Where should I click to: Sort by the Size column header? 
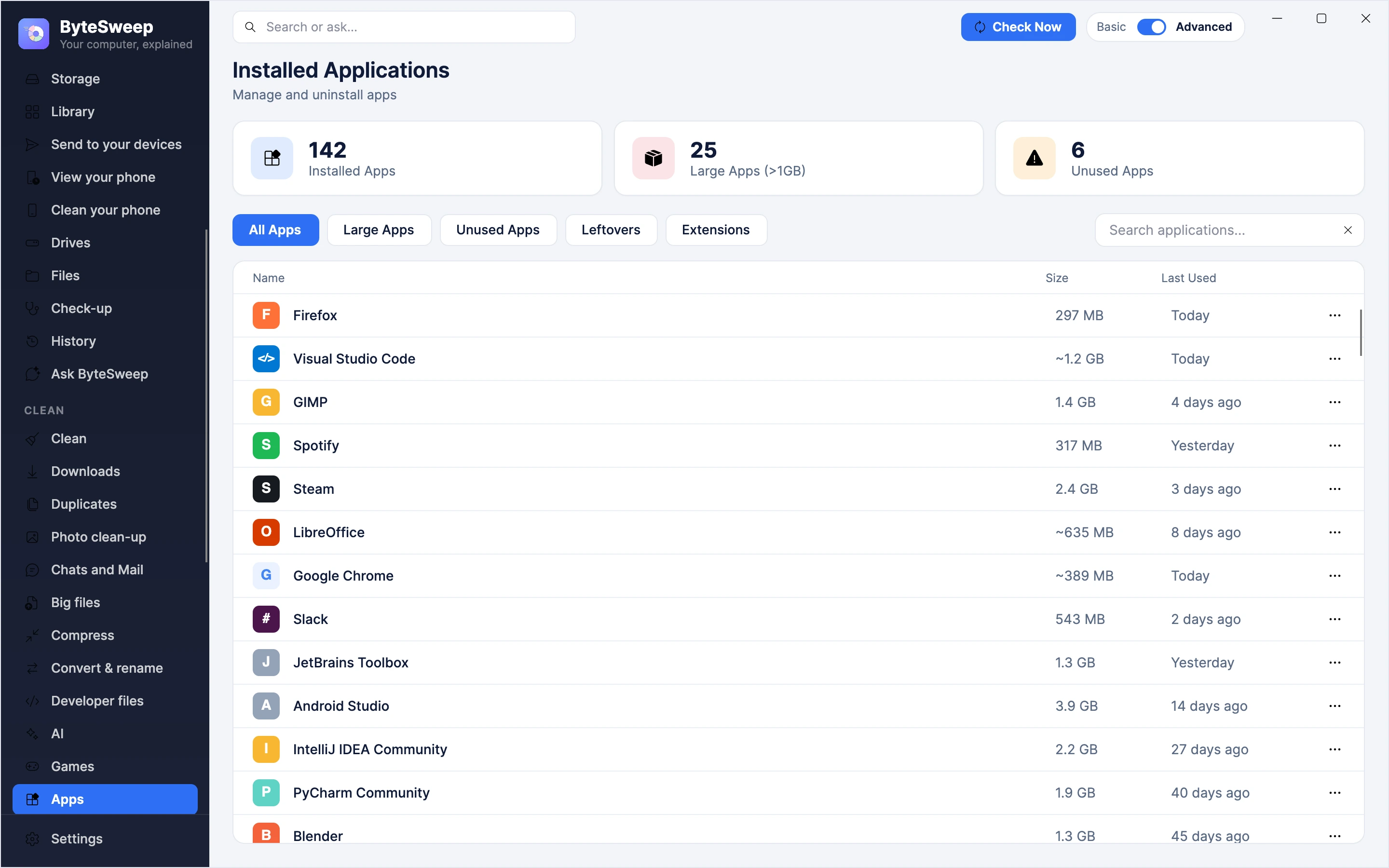point(1056,278)
